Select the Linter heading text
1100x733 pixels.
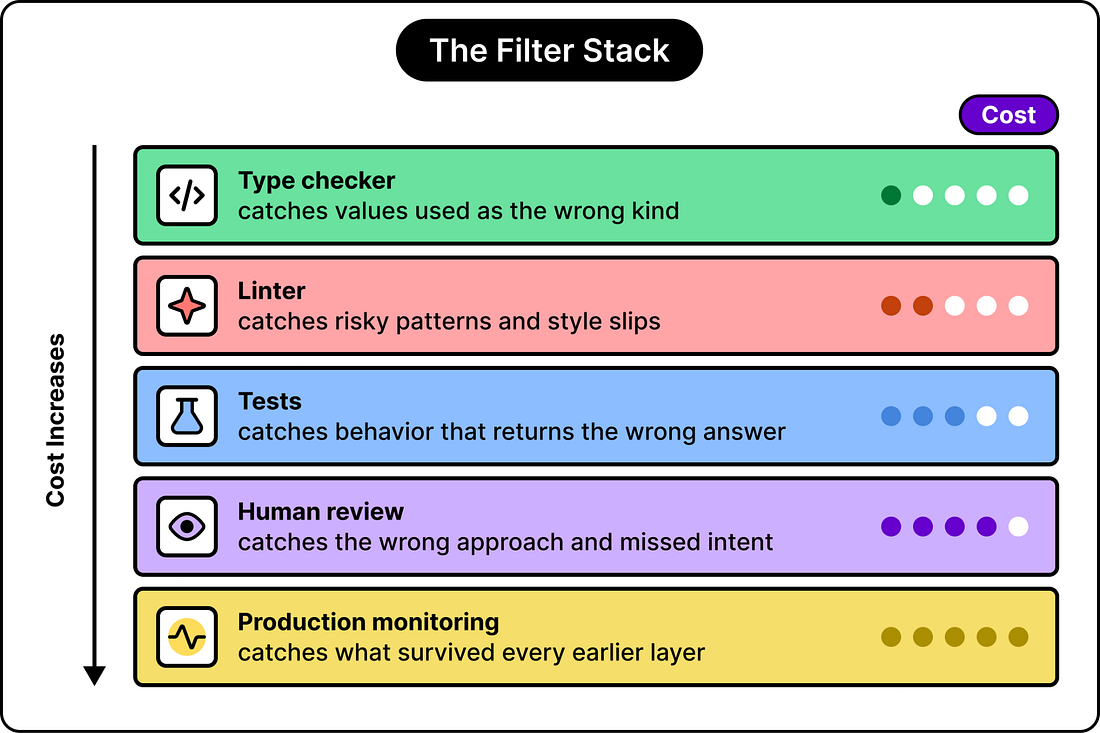tap(271, 290)
